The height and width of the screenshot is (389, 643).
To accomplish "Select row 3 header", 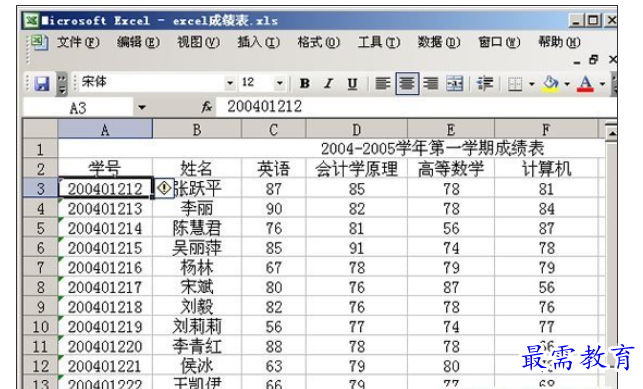I will pos(40,188).
